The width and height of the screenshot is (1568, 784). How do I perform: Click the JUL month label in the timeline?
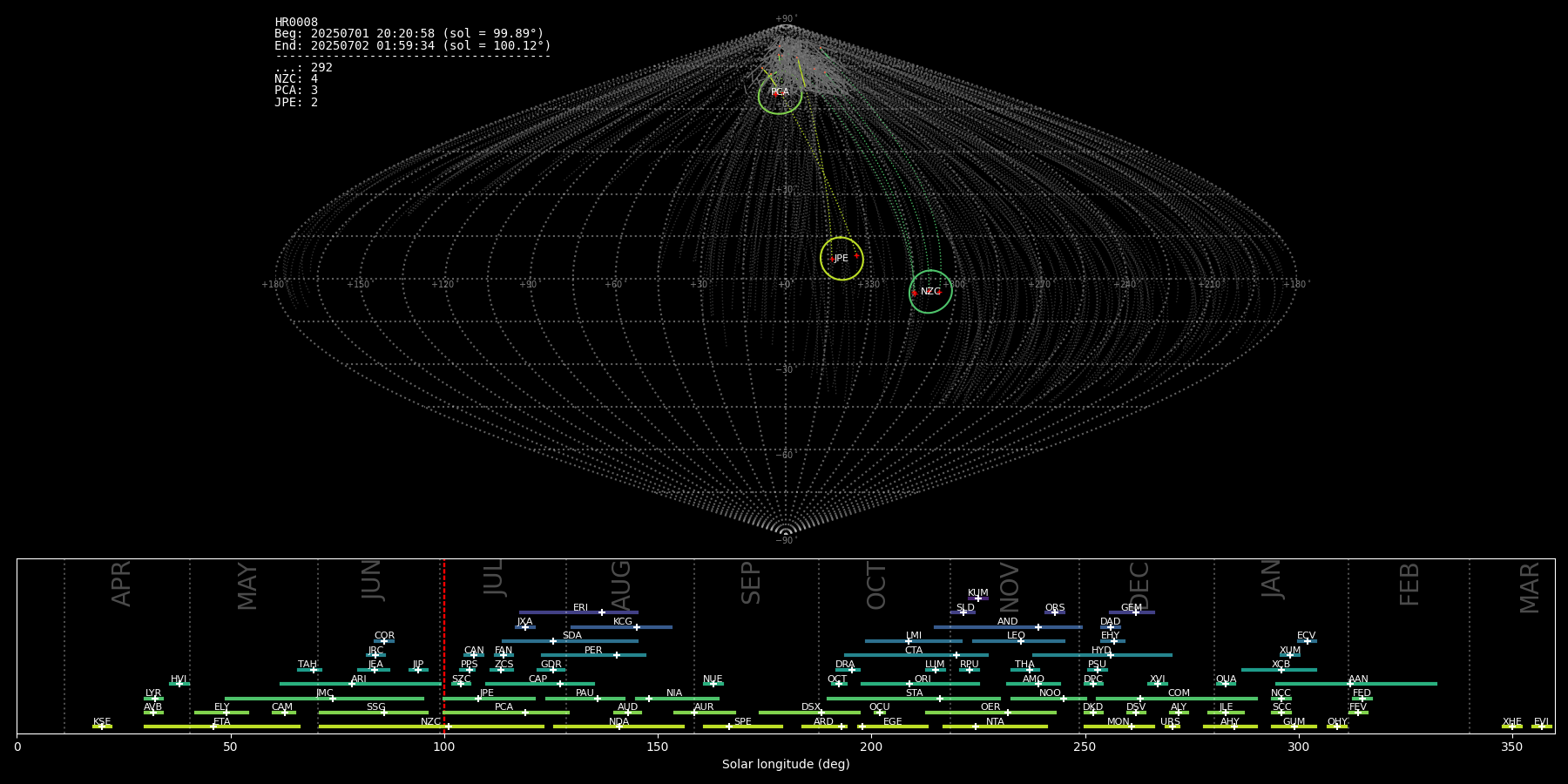[494, 578]
